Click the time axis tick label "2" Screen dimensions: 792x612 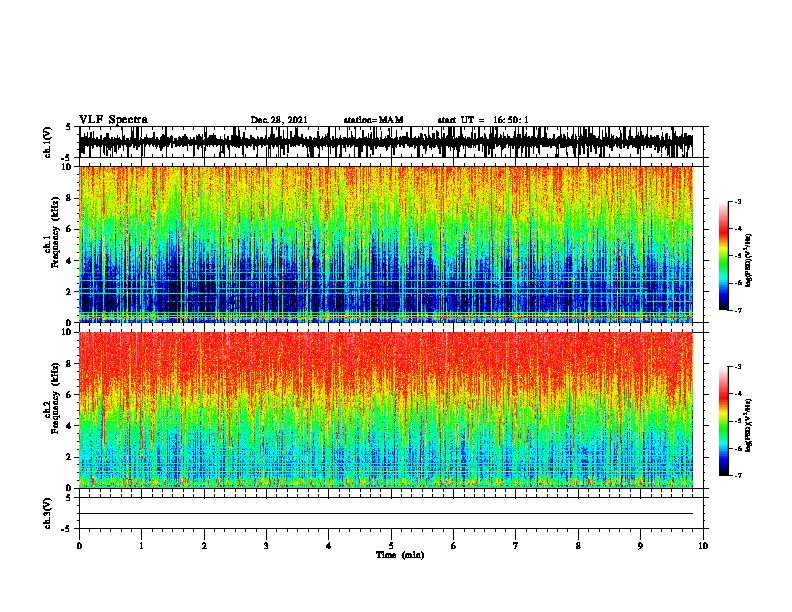point(204,546)
